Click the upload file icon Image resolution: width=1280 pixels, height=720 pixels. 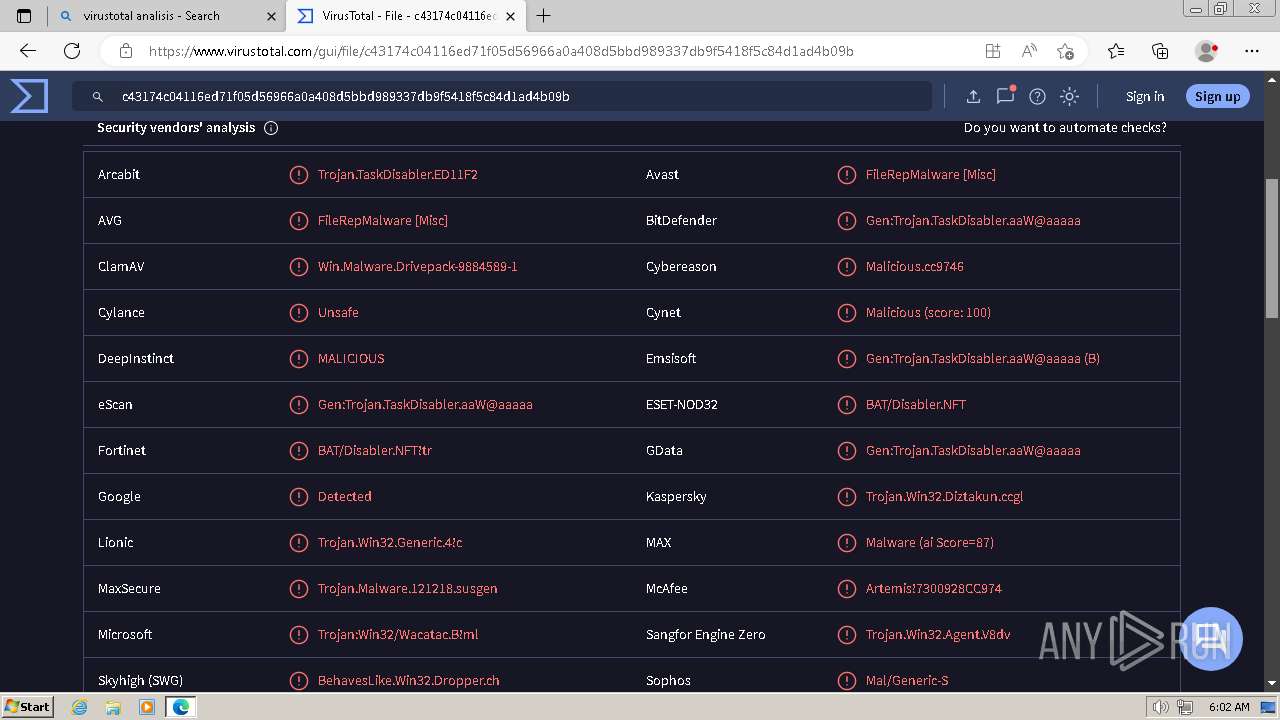point(973,97)
